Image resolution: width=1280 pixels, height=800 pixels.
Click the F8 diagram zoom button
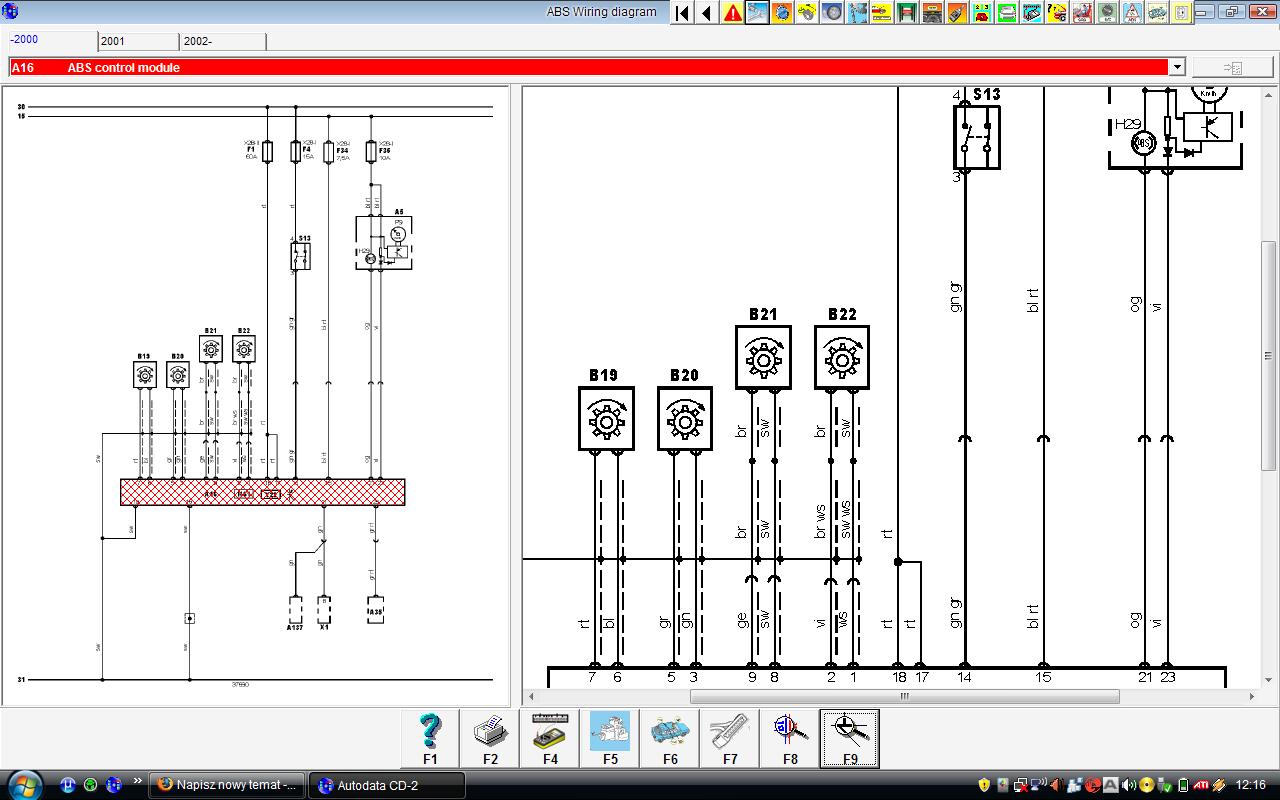[790, 738]
